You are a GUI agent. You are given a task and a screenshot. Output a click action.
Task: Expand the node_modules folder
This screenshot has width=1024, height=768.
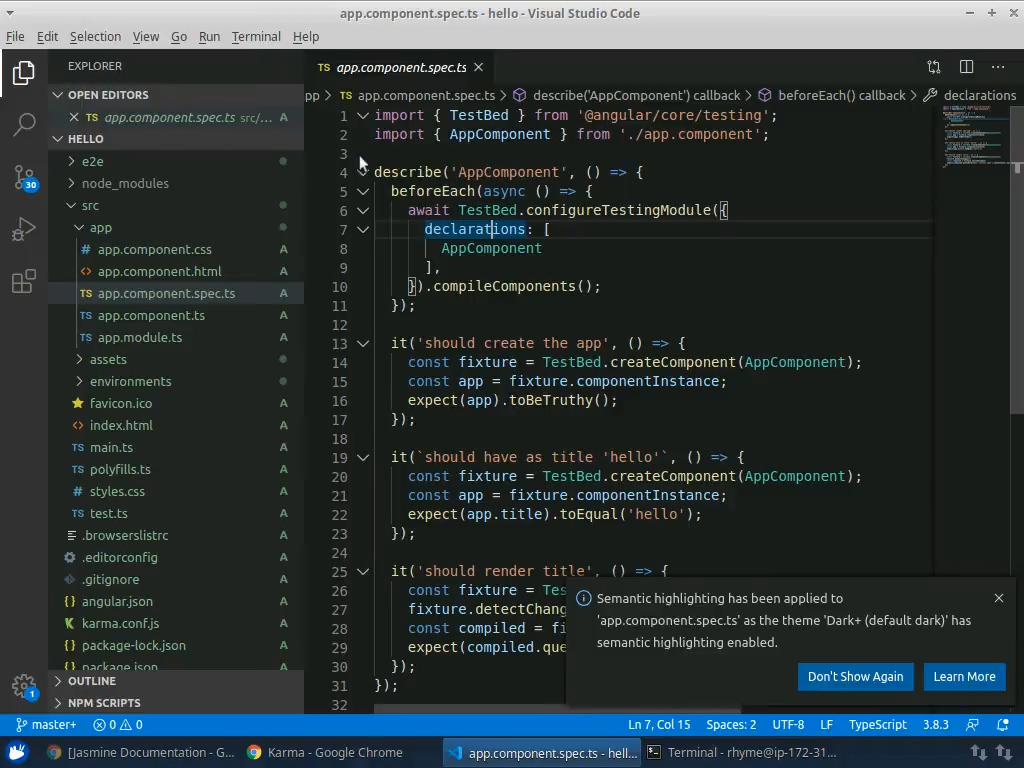124,183
